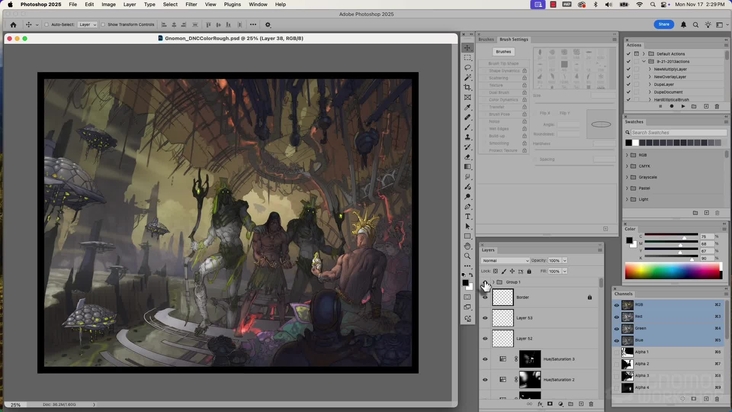
Task: Click the Share button
Action: pos(664,24)
